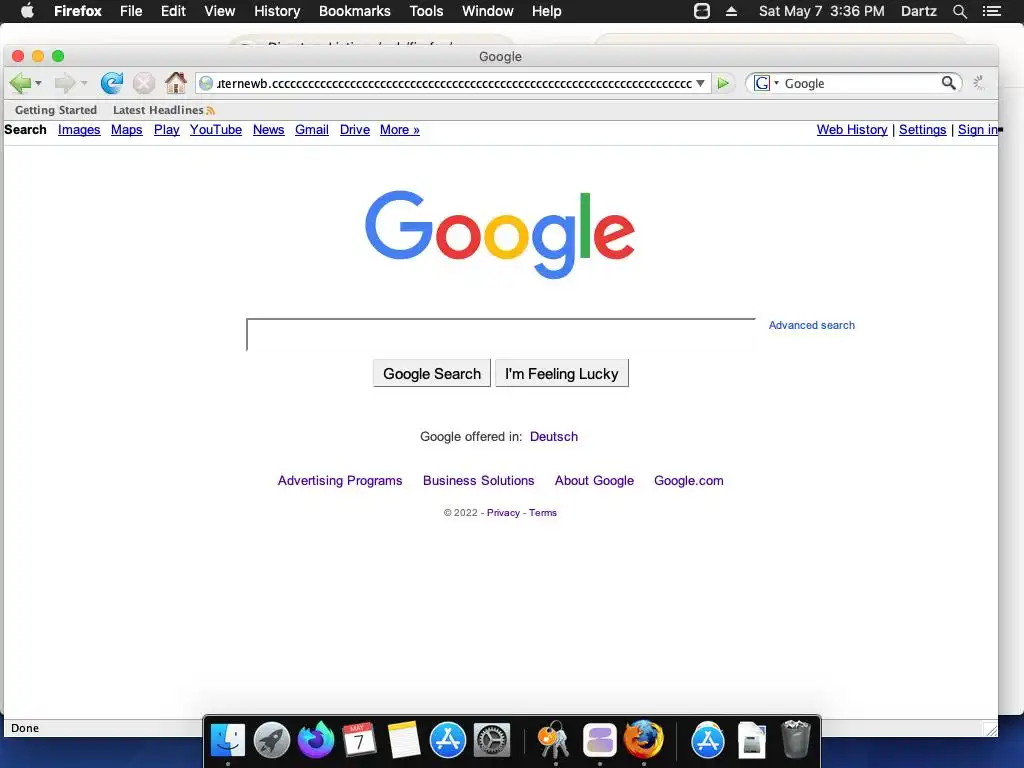Screen dimensions: 1024x768
Task: Click the search magnifier in Firefox search box
Action: click(948, 83)
